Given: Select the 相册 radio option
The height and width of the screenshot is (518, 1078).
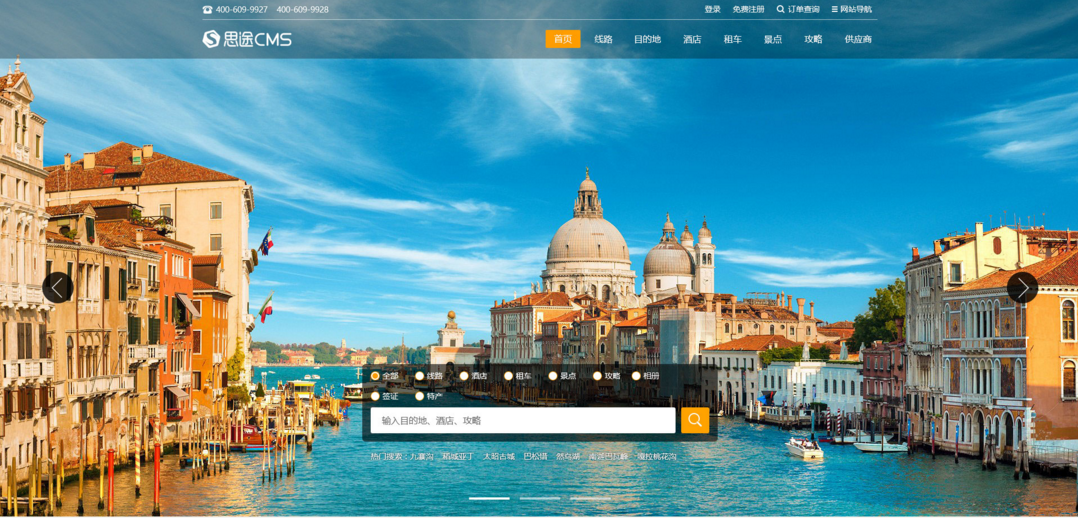Looking at the screenshot, I should 636,376.
